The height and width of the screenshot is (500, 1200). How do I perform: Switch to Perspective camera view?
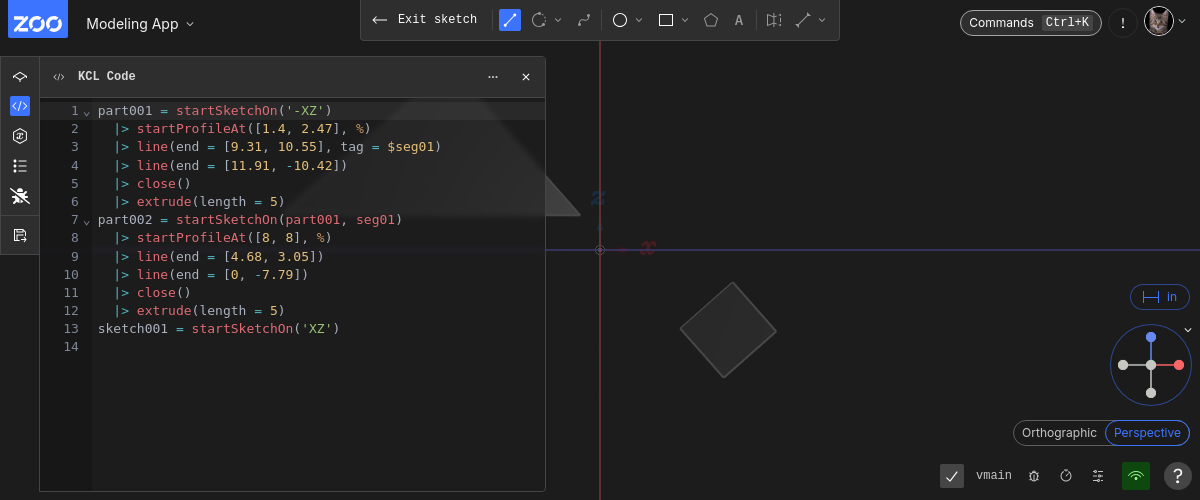pyautogui.click(x=1147, y=433)
